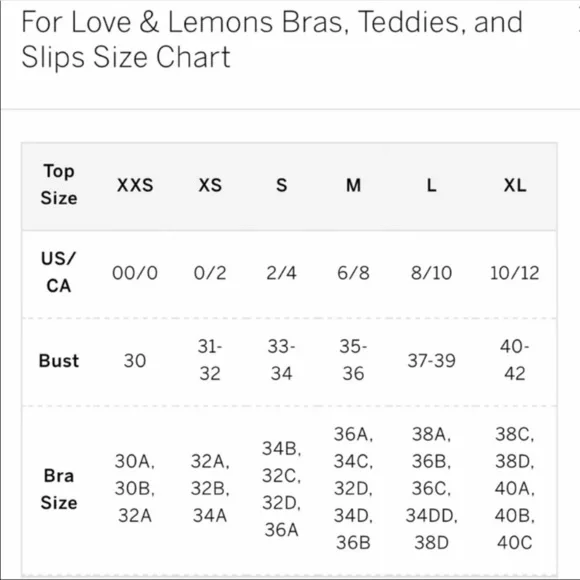Click the size chart title heading
Viewport: 580px width, 580px height.
[x=272, y=40]
